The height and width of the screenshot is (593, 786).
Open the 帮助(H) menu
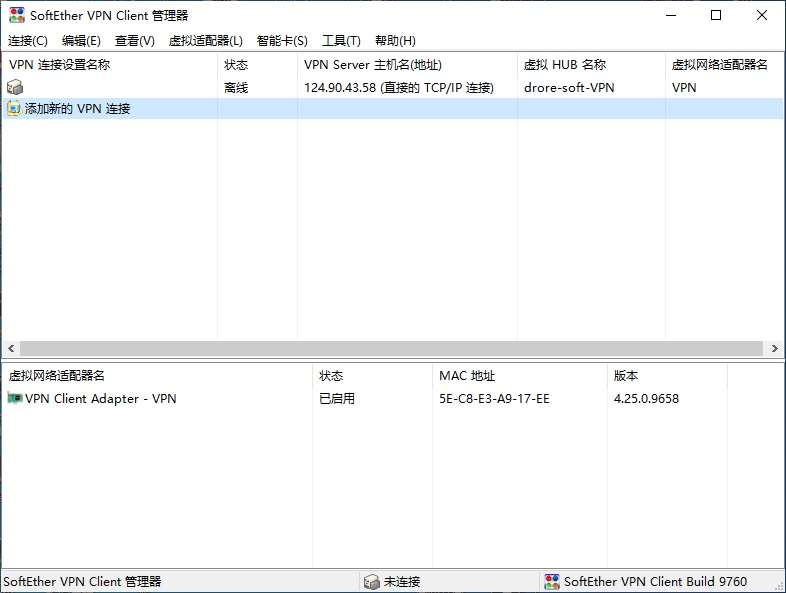click(x=396, y=41)
